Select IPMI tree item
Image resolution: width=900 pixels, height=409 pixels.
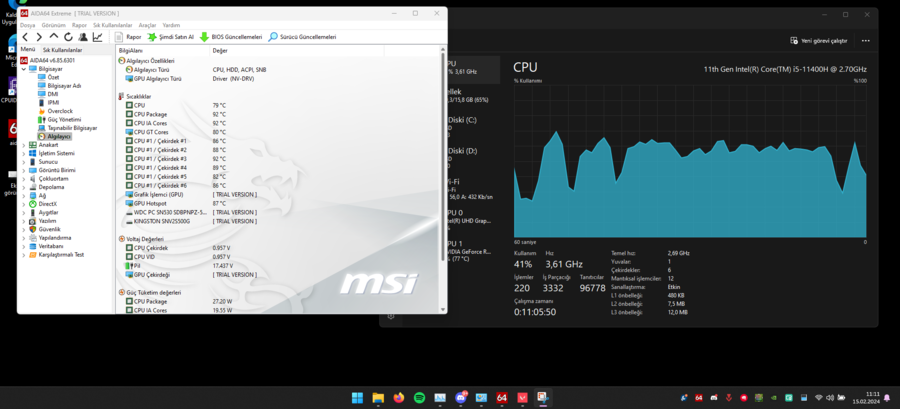53,103
